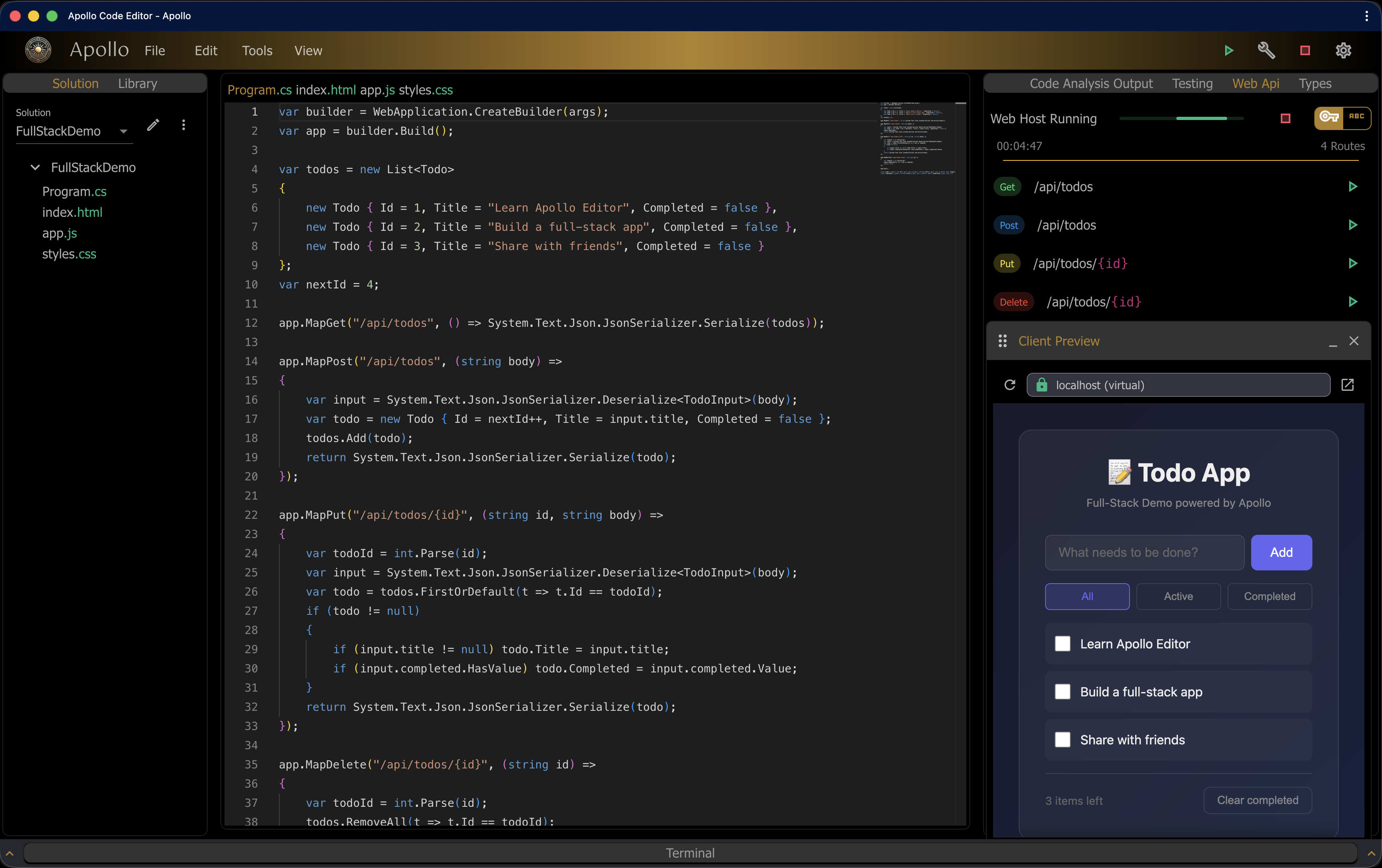Image resolution: width=1382 pixels, height=868 pixels.
Task: Run the Get /api/todos route
Action: pos(1353,186)
